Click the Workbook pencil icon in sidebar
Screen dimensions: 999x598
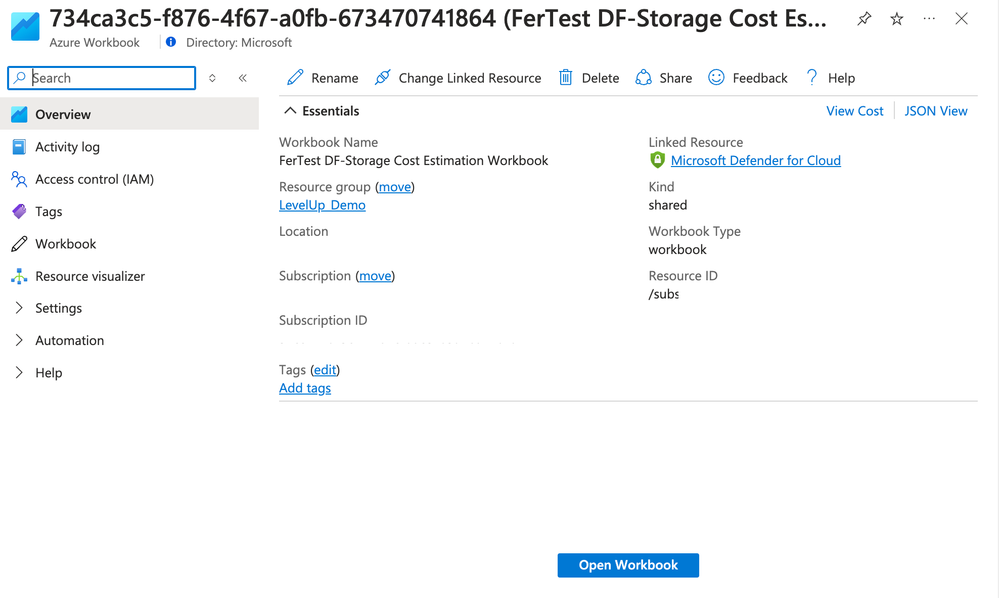tap(19, 244)
